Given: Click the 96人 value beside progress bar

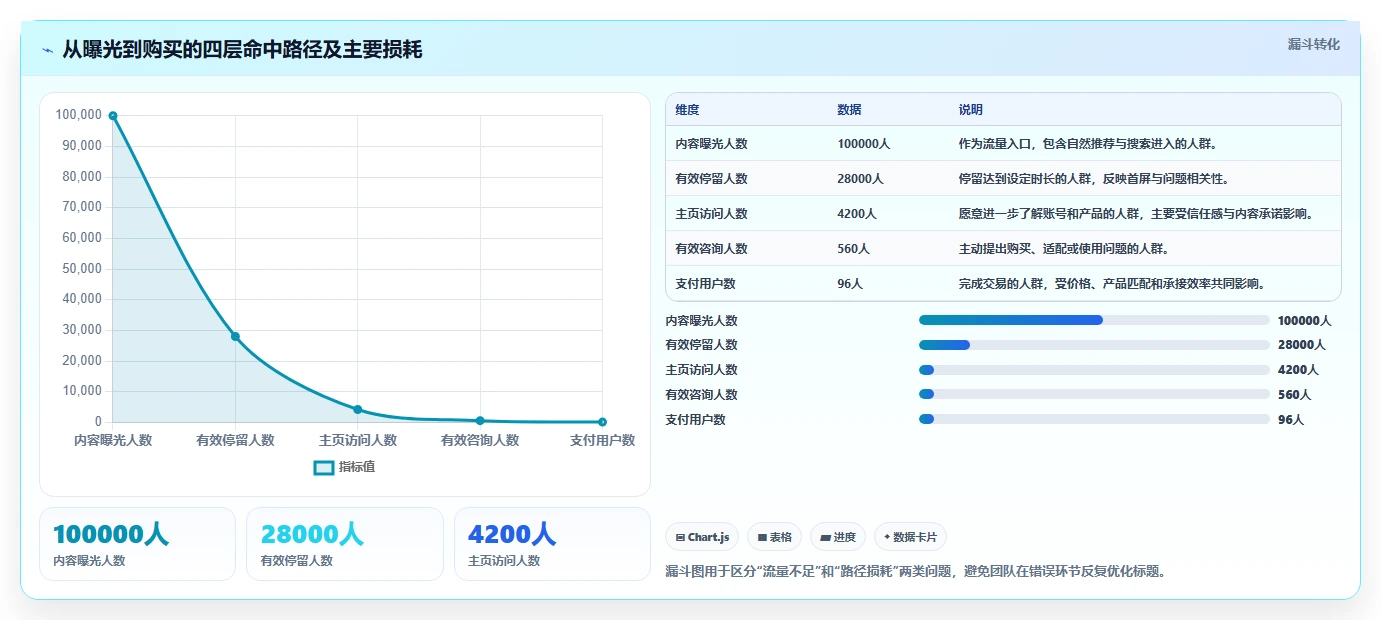Looking at the screenshot, I should (1291, 419).
